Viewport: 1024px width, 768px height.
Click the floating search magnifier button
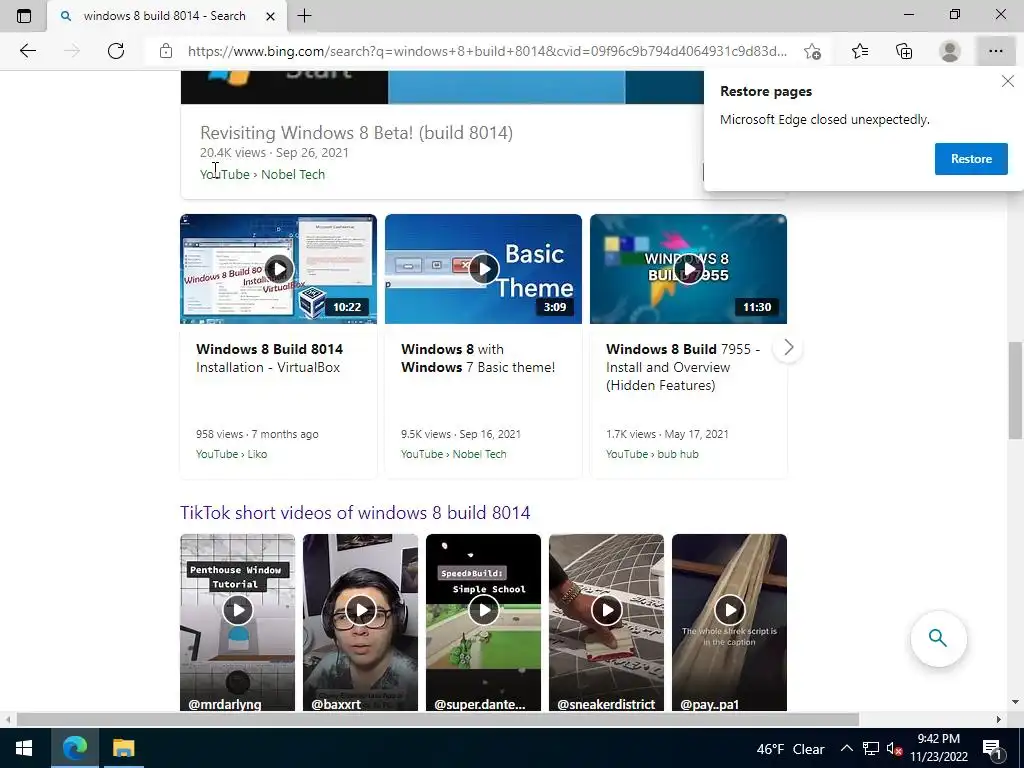click(938, 638)
